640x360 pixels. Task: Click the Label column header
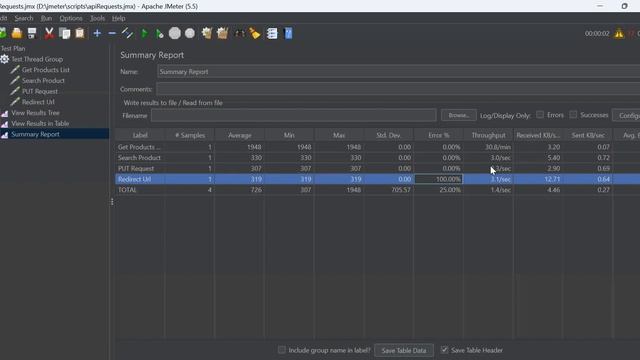point(140,135)
